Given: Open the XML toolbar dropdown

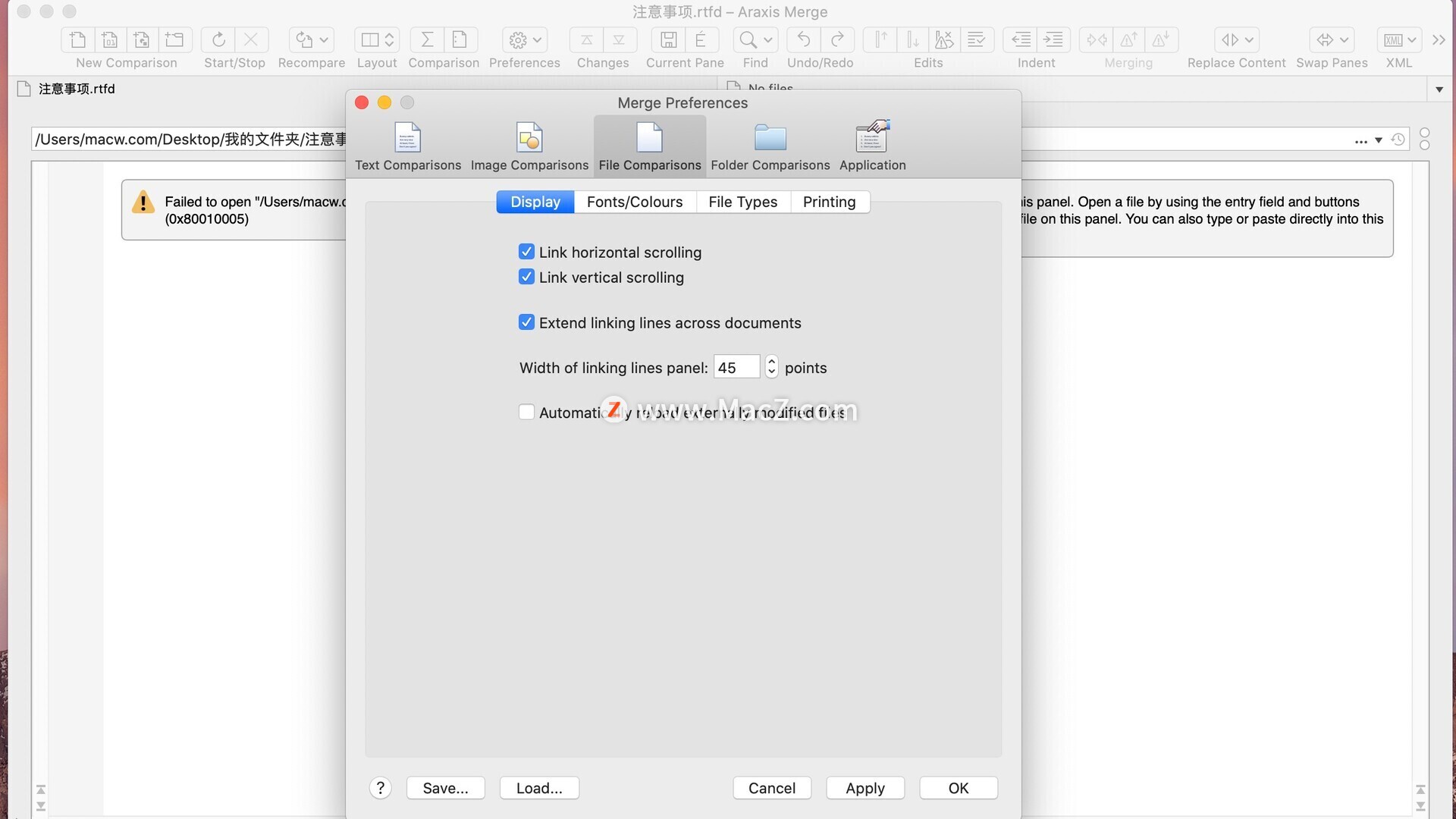Looking at the screenshot, I should [1399, 39].
